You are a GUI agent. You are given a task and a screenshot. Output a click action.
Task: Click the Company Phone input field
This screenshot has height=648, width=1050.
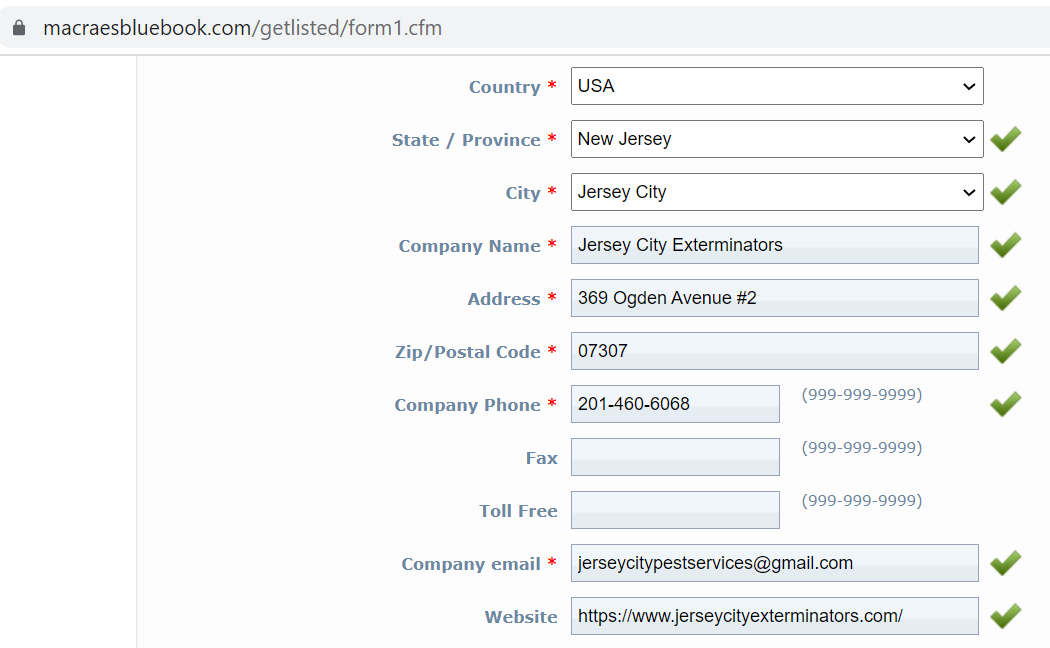[675, 404]
